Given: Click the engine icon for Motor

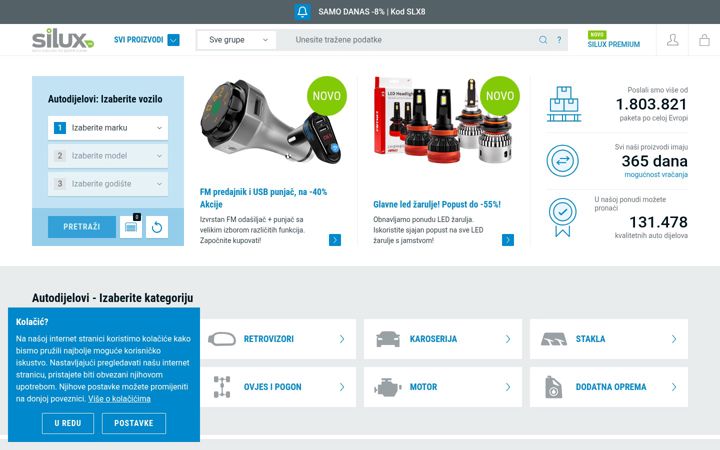Looking at the screenshot, I should tap(388, 388).
